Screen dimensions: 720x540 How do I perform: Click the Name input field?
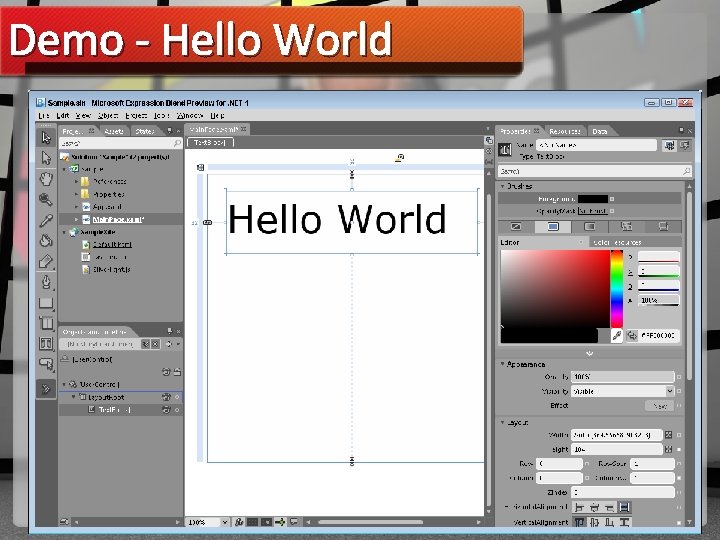coord(597,145)
